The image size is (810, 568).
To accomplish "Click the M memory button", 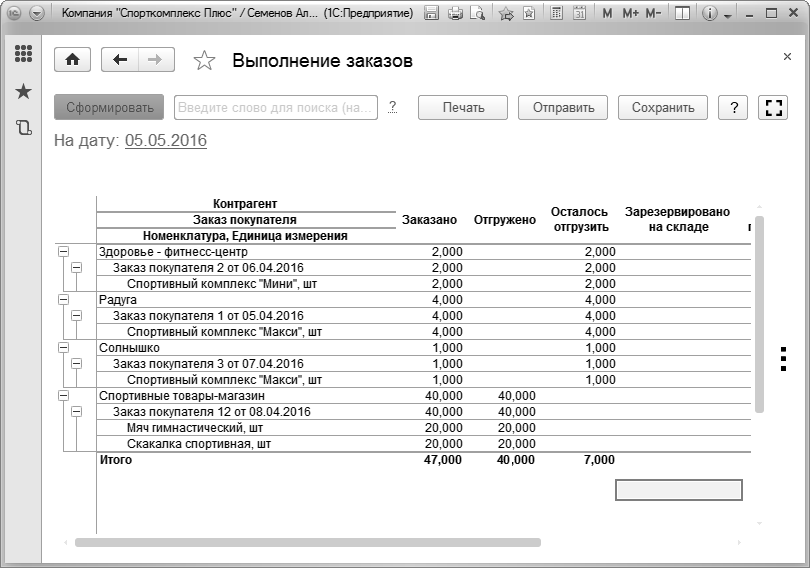I will pyautogui.click(x=608, y=13).
